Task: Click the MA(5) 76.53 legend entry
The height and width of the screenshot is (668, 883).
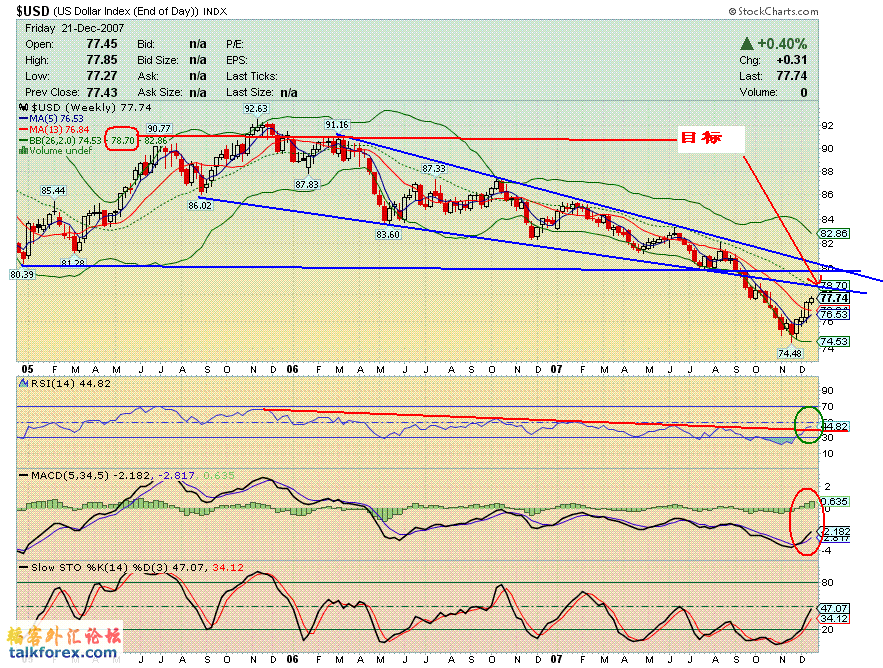Action: 51,119
